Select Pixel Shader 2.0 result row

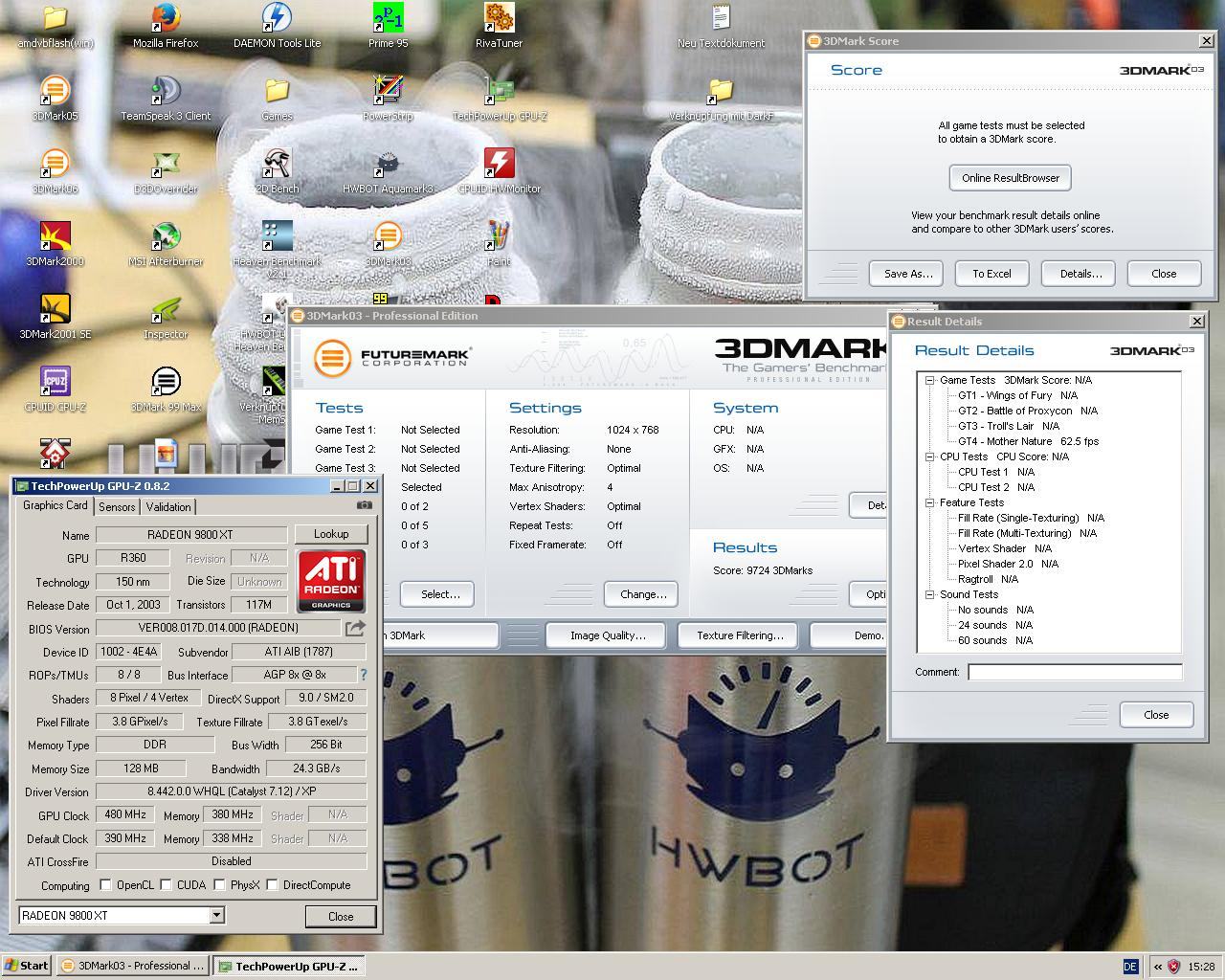1008,564
